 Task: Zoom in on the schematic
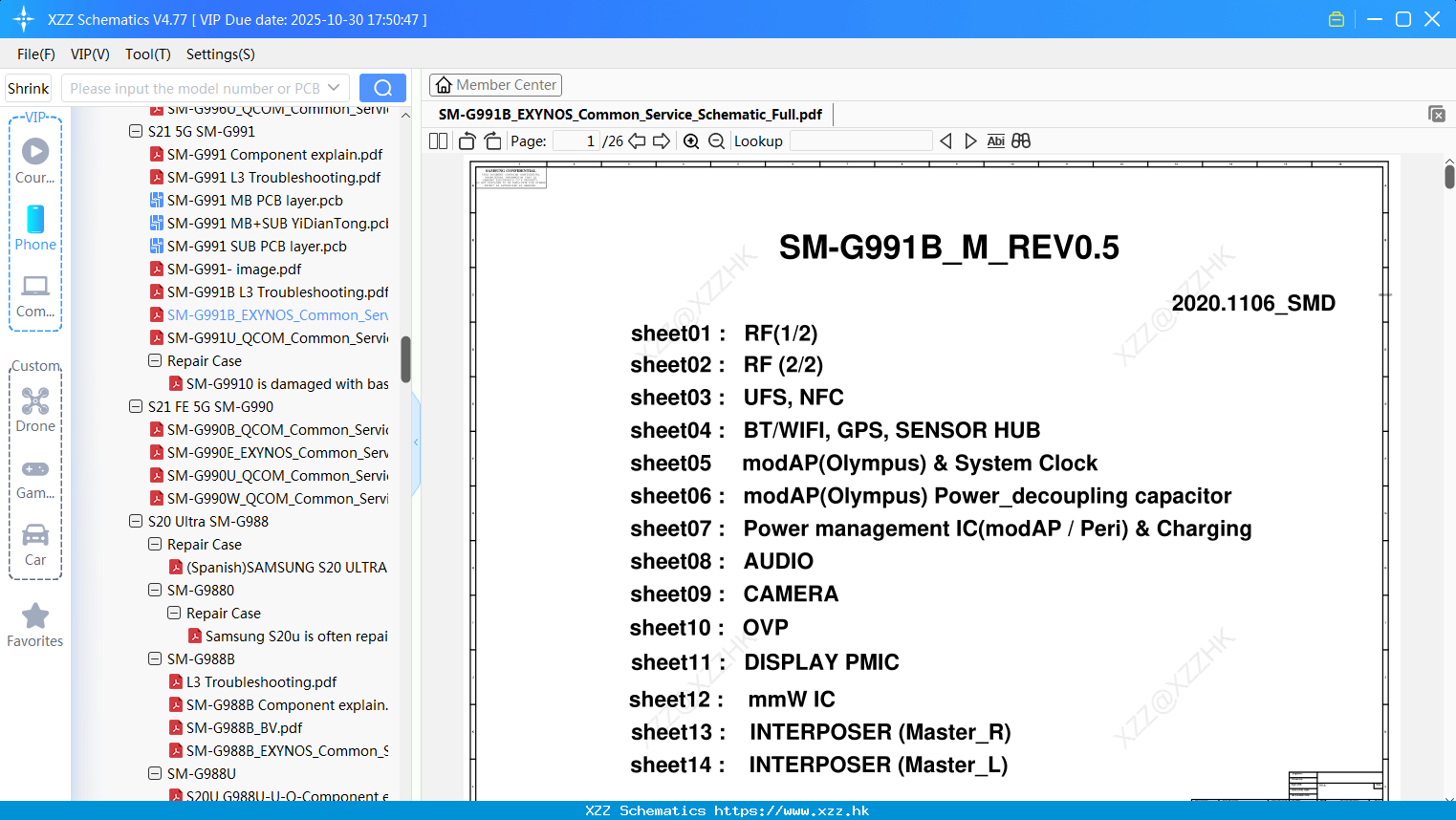[x=691, y=140]
